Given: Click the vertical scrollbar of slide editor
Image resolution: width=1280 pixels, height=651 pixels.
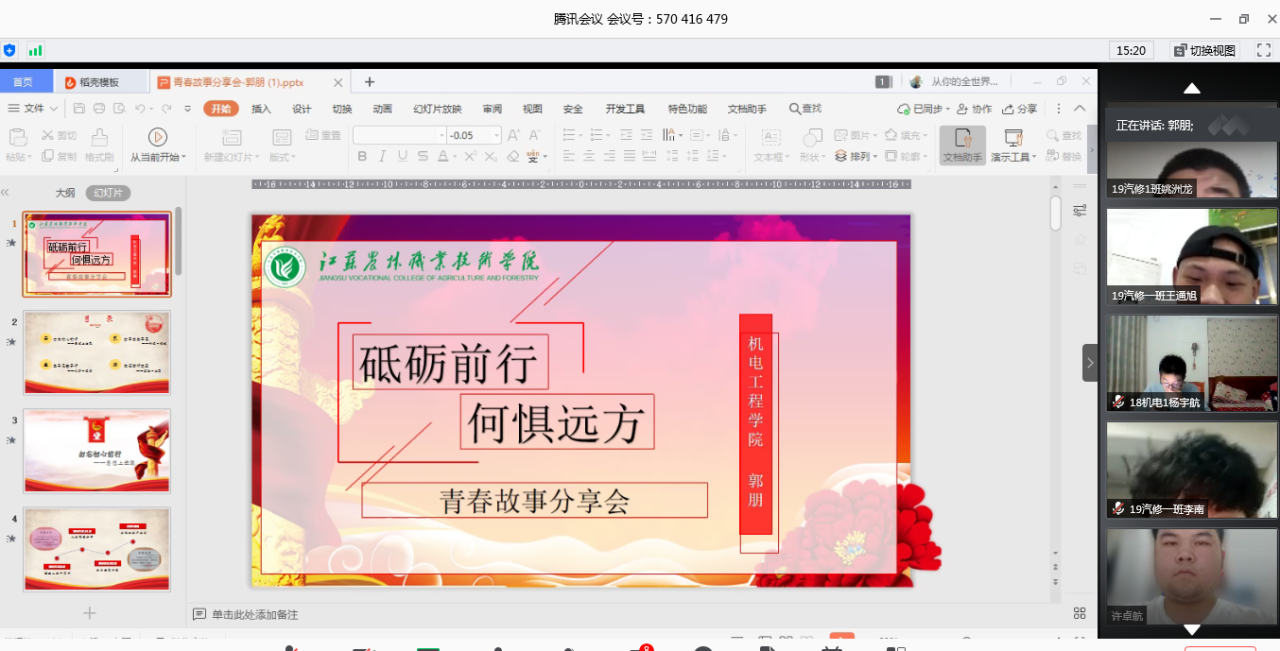Looking at the screenshot, I should coord(1055,213).
